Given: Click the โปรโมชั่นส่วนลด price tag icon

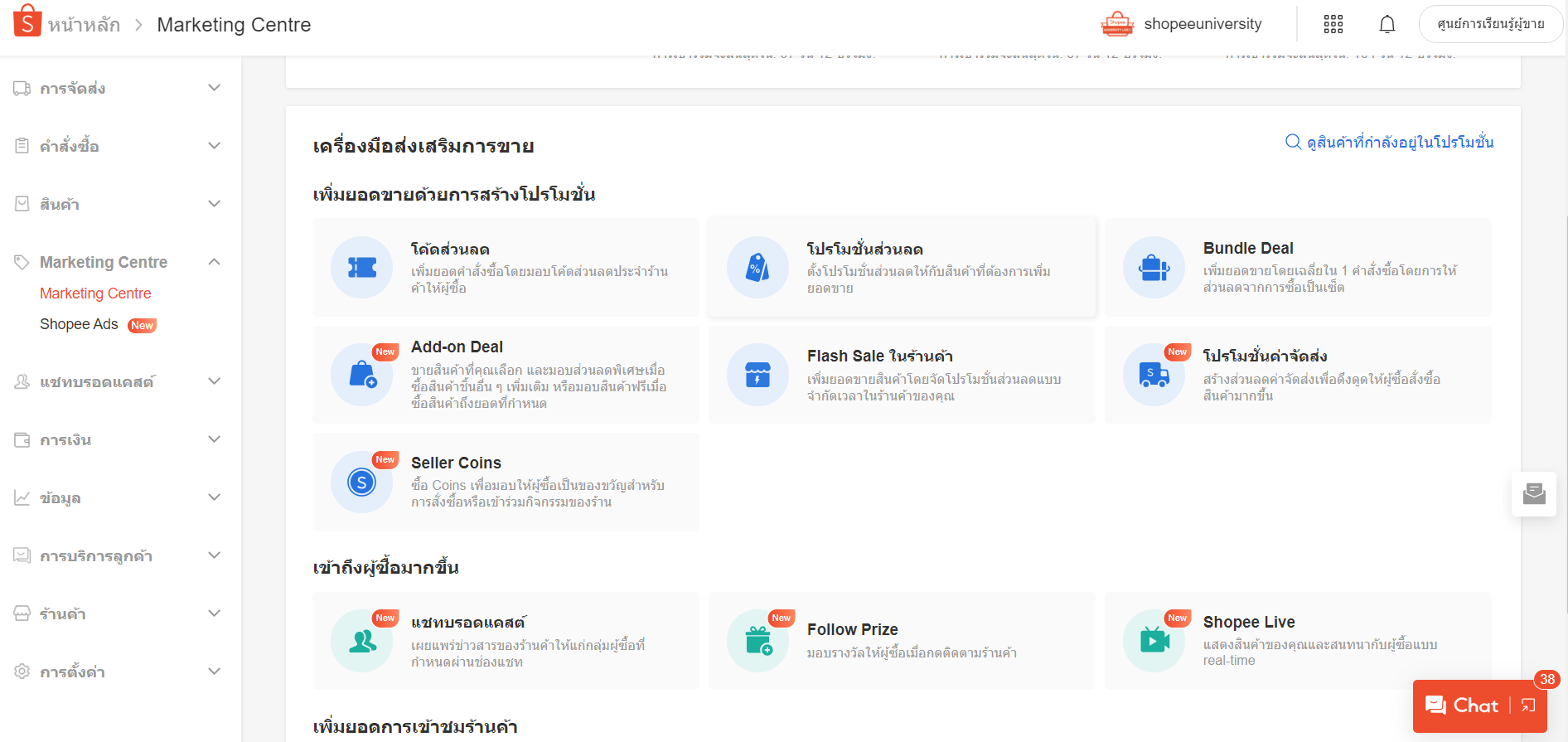Looking at the screenshot, I should click(x=757, y=267).
